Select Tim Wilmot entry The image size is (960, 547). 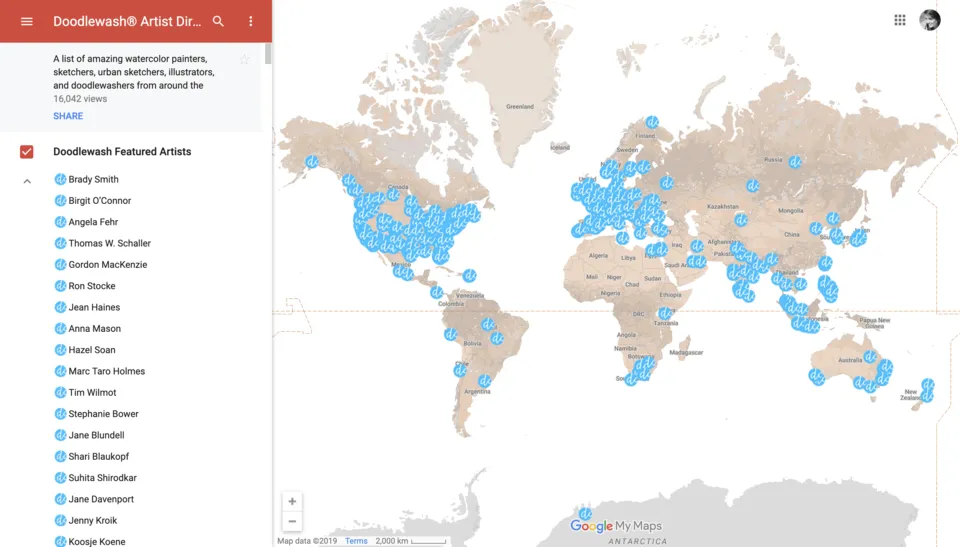click(92, 393)
